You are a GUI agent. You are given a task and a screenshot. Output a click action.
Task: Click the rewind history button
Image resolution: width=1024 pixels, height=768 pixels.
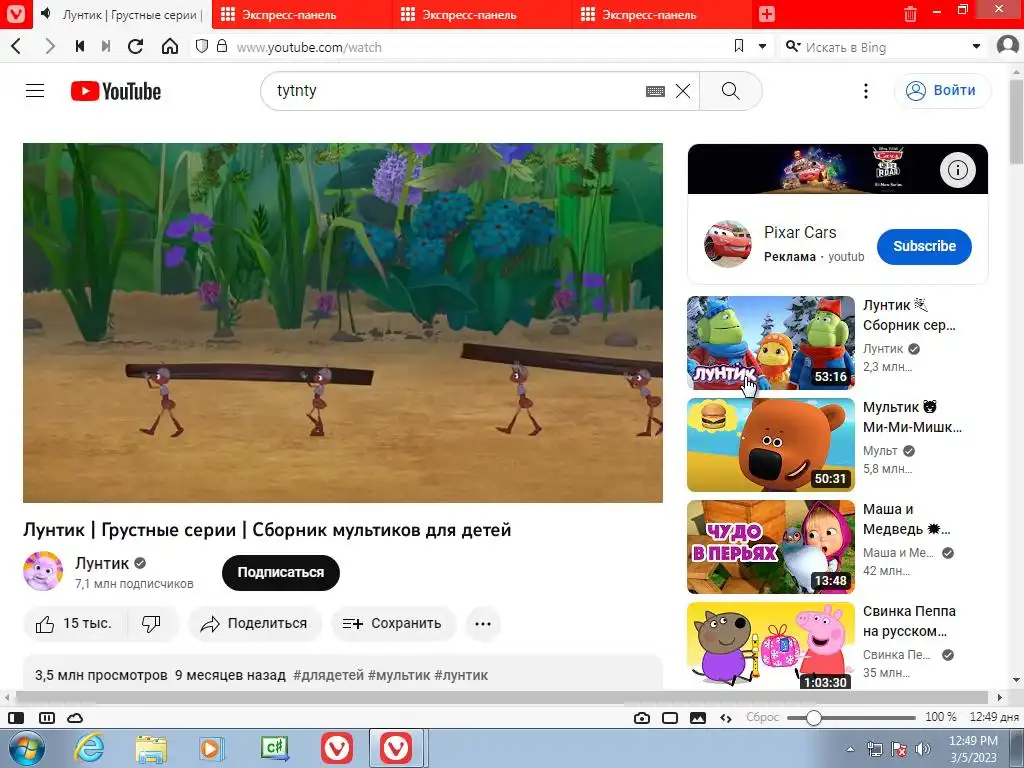[80, 46]
